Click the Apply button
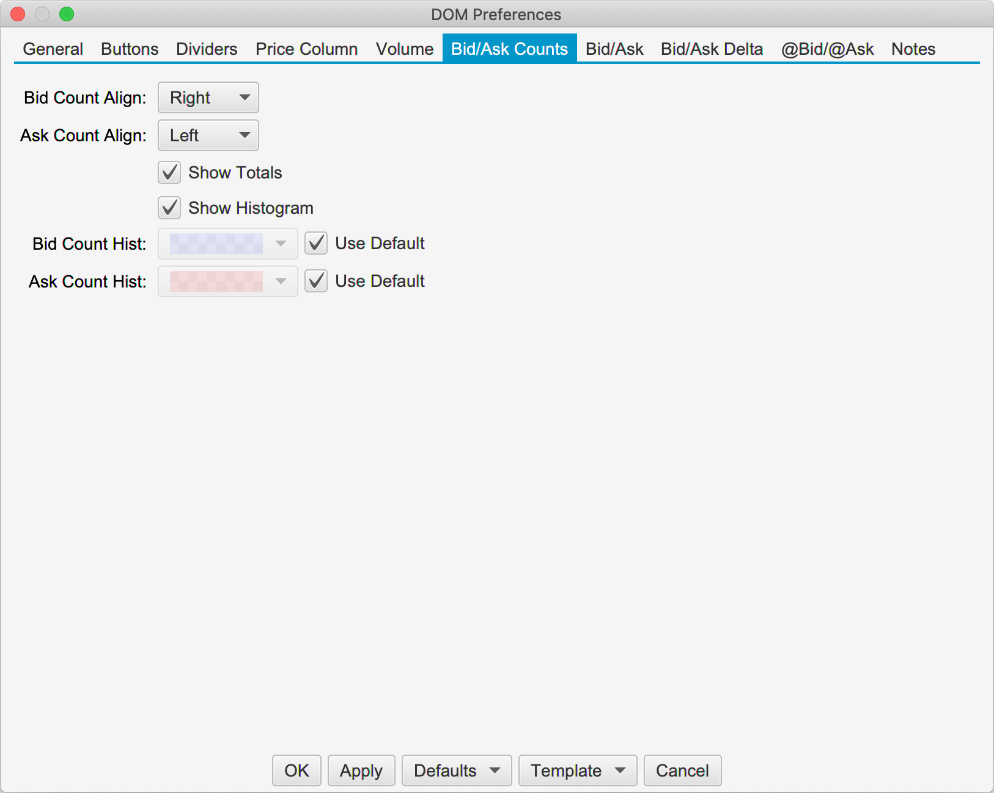The width and height of the screenshot is (994, 793). [361, 770]
